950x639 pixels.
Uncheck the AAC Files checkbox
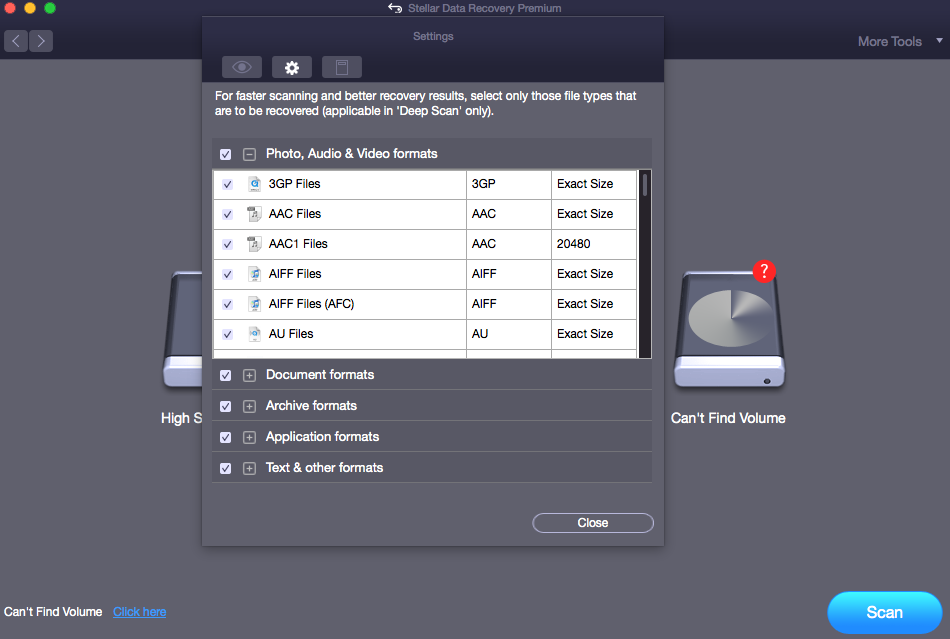[x=227, y=214]
